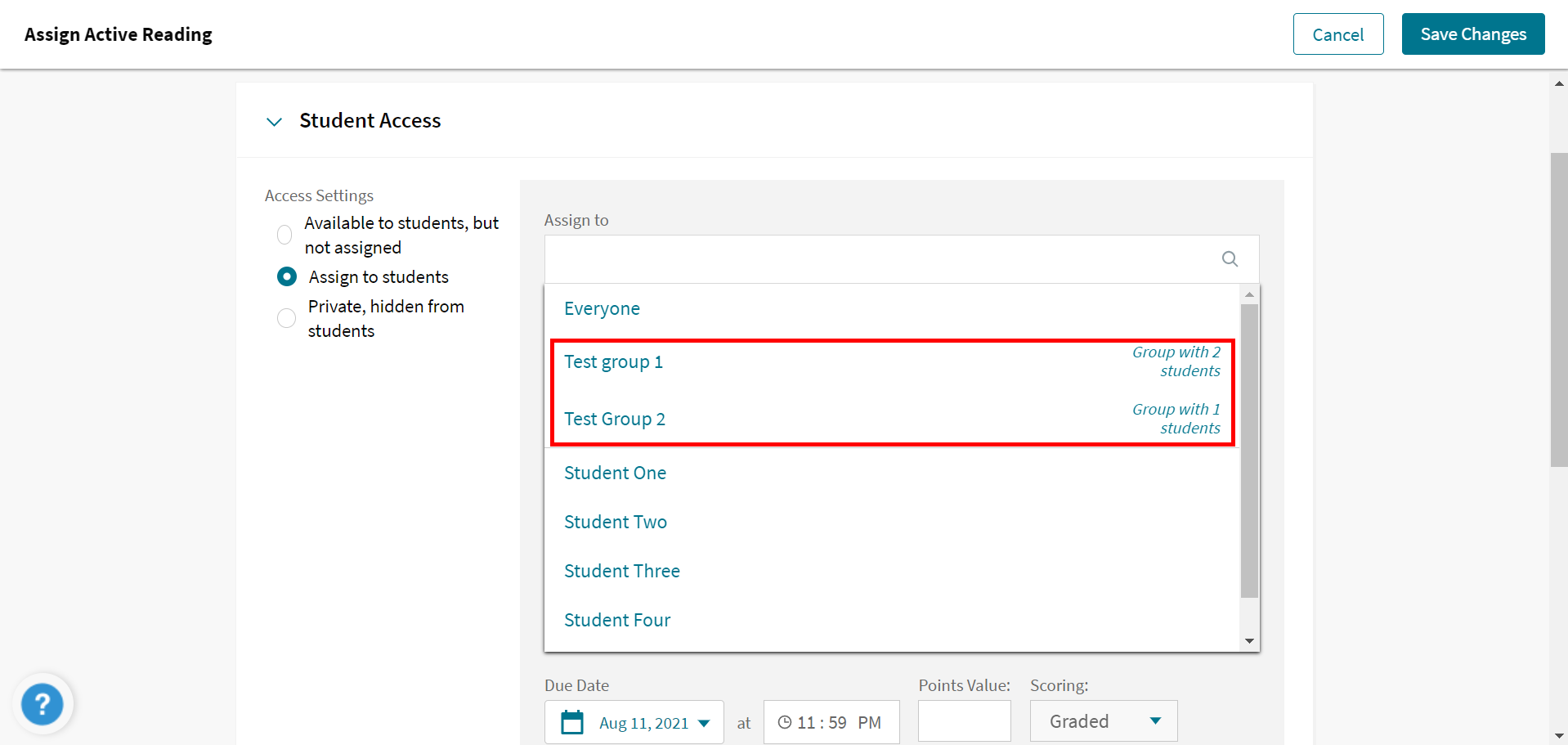Screen dimensions: 1568x745
Task: Open the Aug 11, 2021 date dropdown
Action: point(704,722)
